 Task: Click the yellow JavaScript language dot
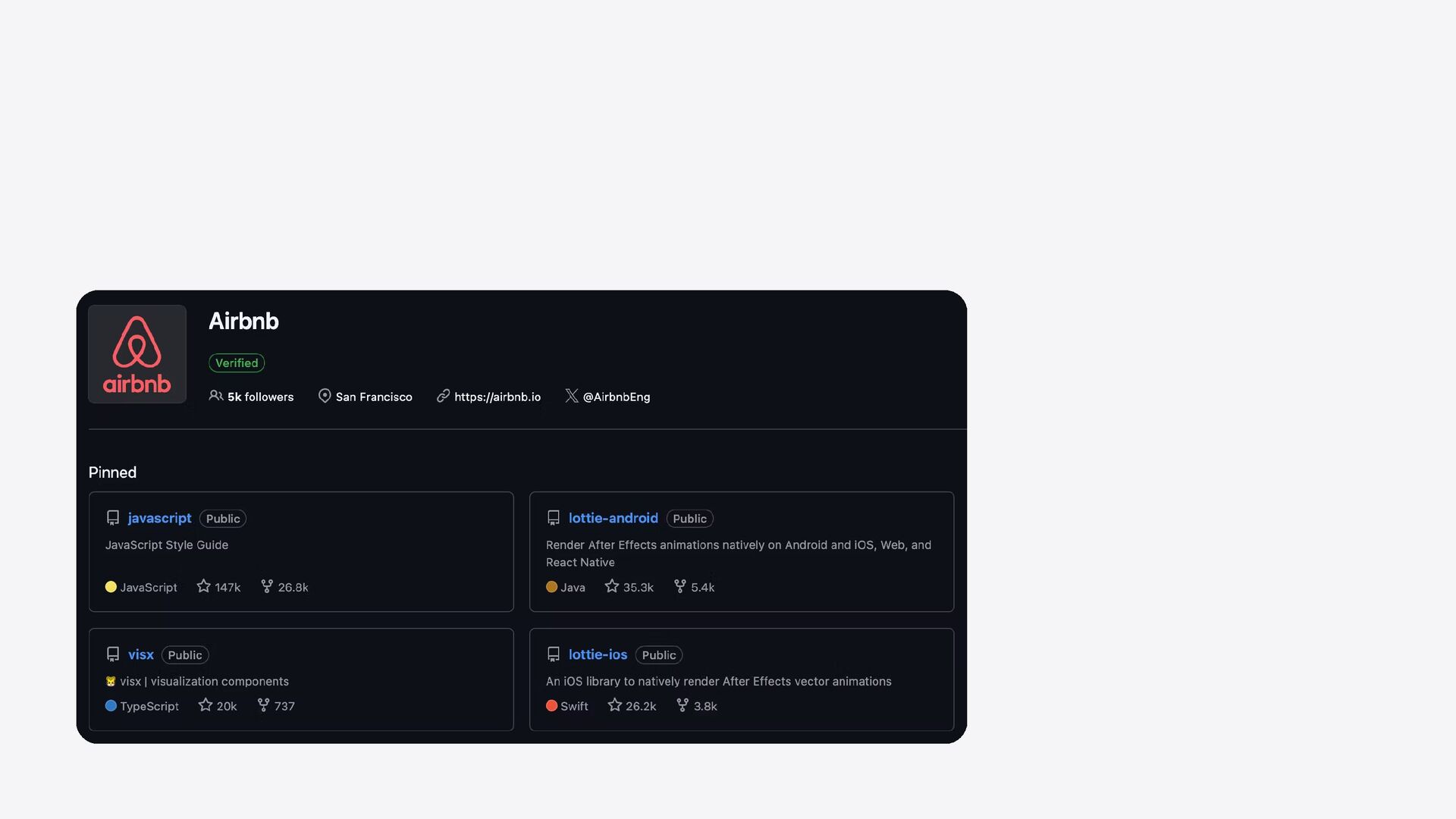(x=111, y=587)
